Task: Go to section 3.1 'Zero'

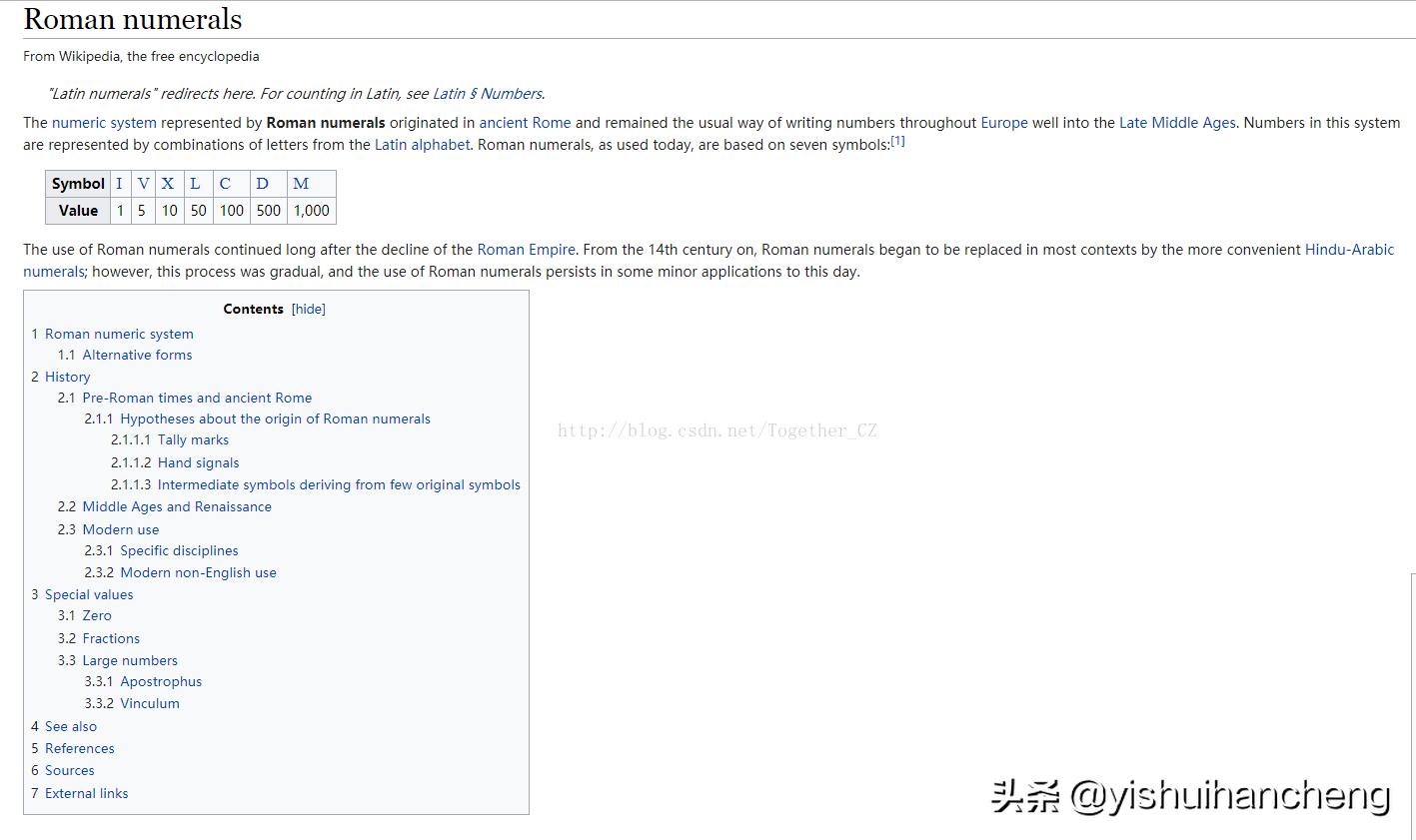Action: click(97, 615)
